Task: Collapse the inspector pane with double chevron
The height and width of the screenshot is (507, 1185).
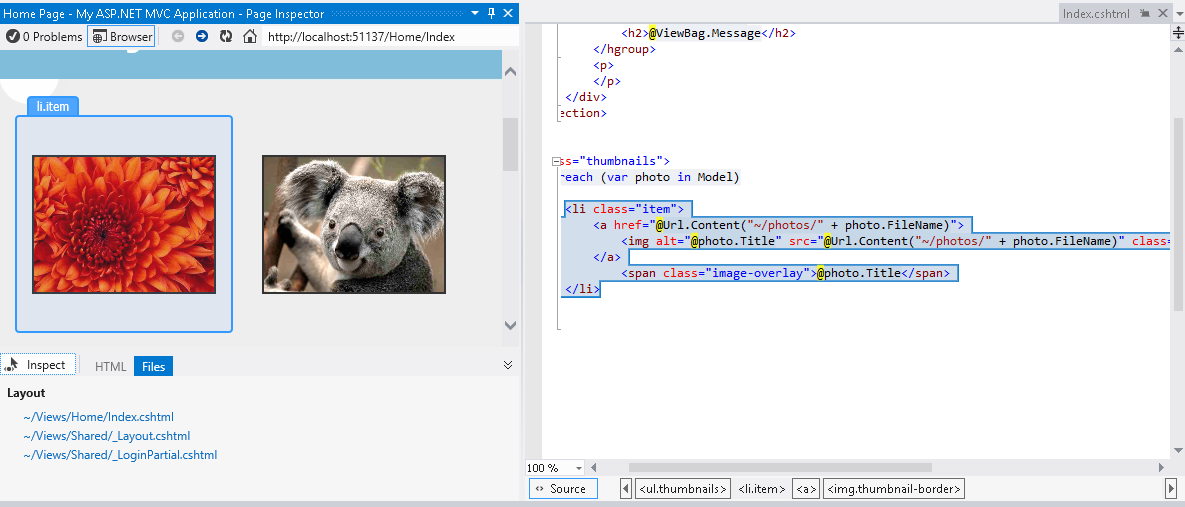Action: click(507, 365)
